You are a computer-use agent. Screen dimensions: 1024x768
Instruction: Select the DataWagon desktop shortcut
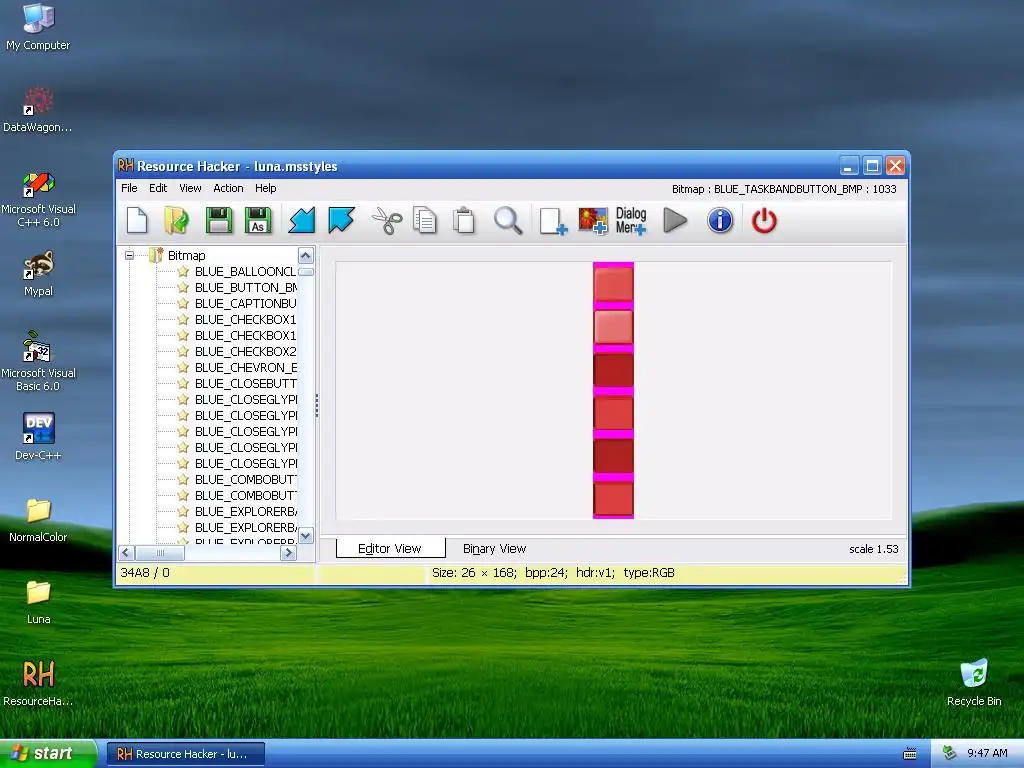click(x=38, y=109)
